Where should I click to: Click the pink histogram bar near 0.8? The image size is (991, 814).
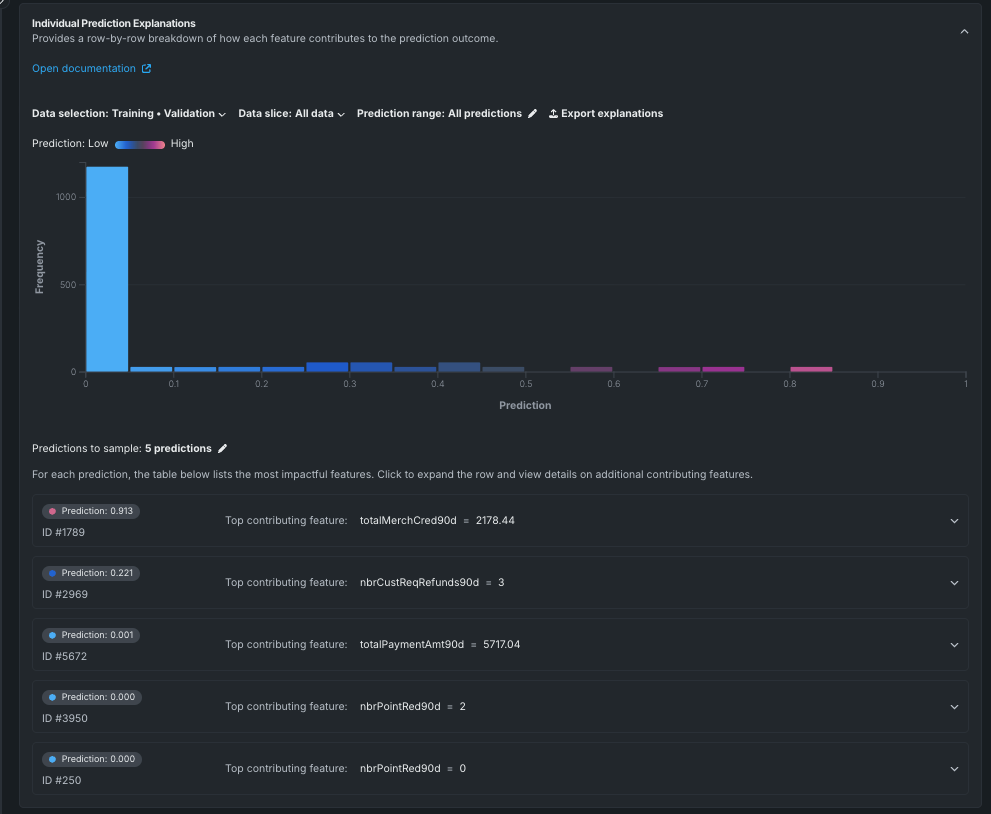pos(810,369)
